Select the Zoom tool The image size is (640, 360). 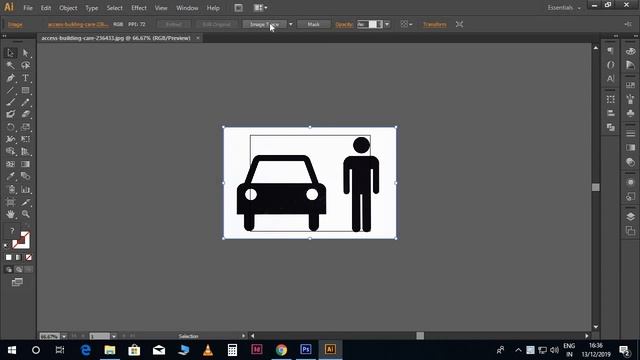click(25, 214)
